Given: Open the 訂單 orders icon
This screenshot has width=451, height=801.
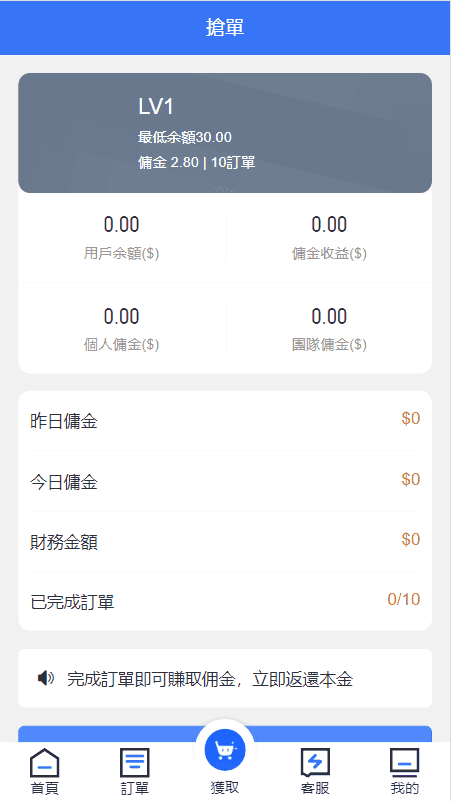Looking at the screenshot, I should pos(135,762).
